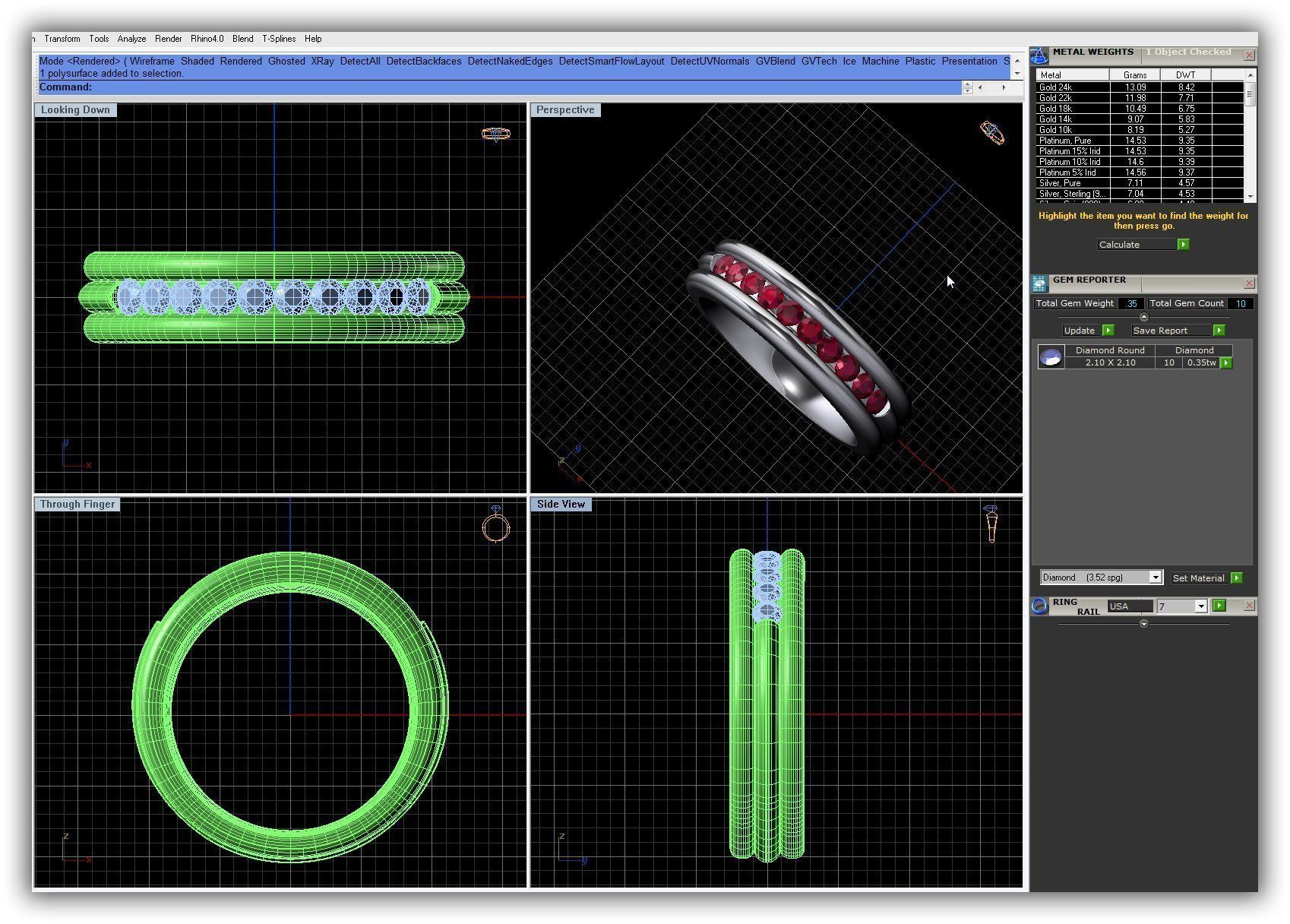Click the Gem Reporter panel icon
The width and height of the screenshot is (1290, 924).
(1039, 284)
